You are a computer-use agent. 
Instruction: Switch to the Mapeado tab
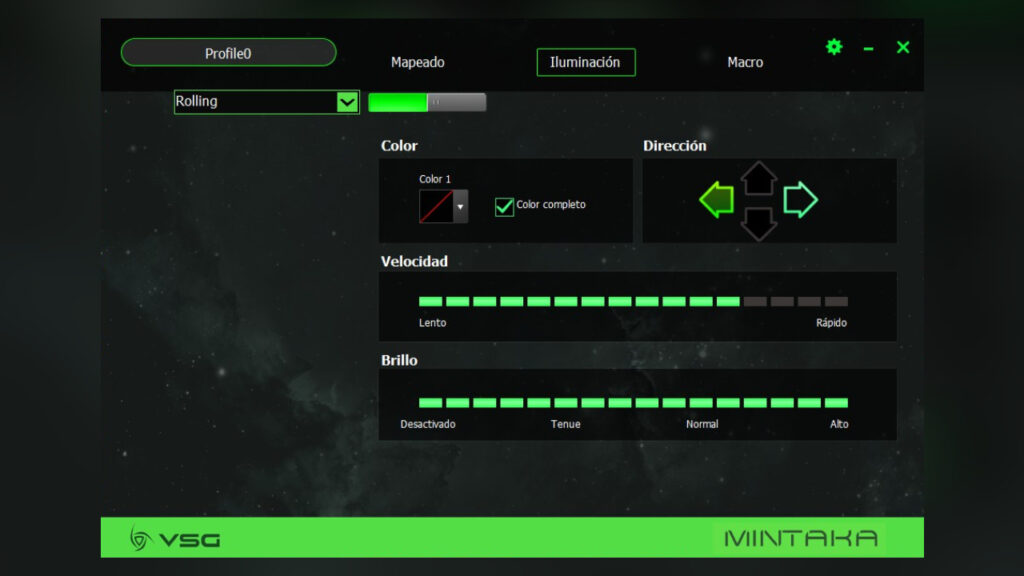click(x=417, y=62)
